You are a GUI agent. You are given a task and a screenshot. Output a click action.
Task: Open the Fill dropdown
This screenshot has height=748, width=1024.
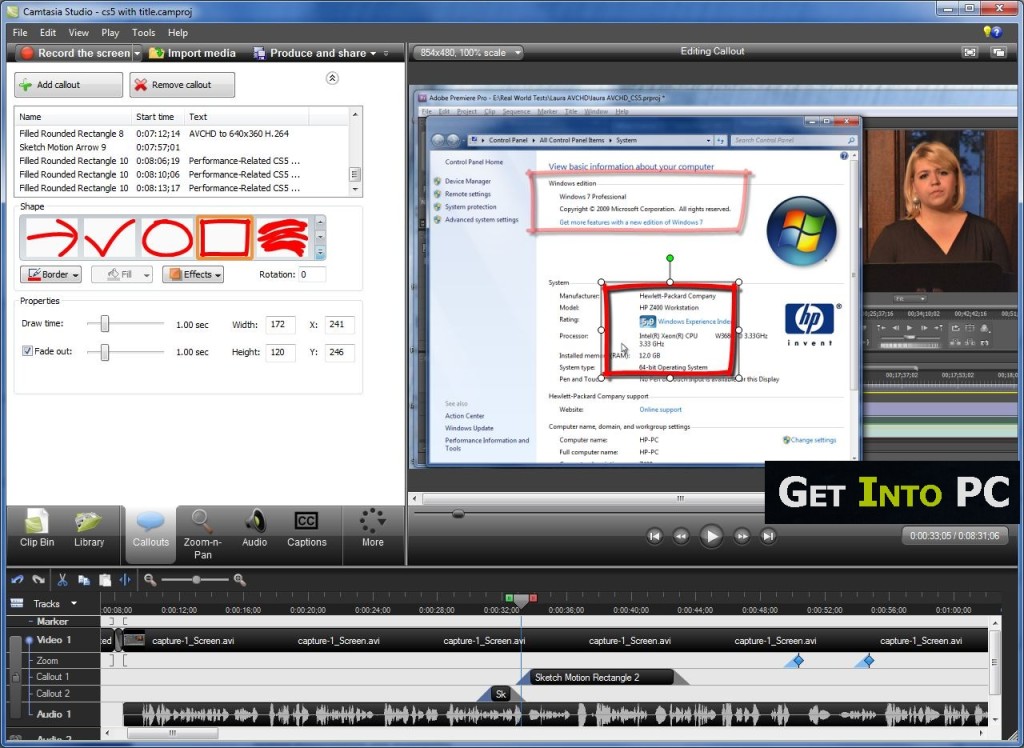[121, 274]
